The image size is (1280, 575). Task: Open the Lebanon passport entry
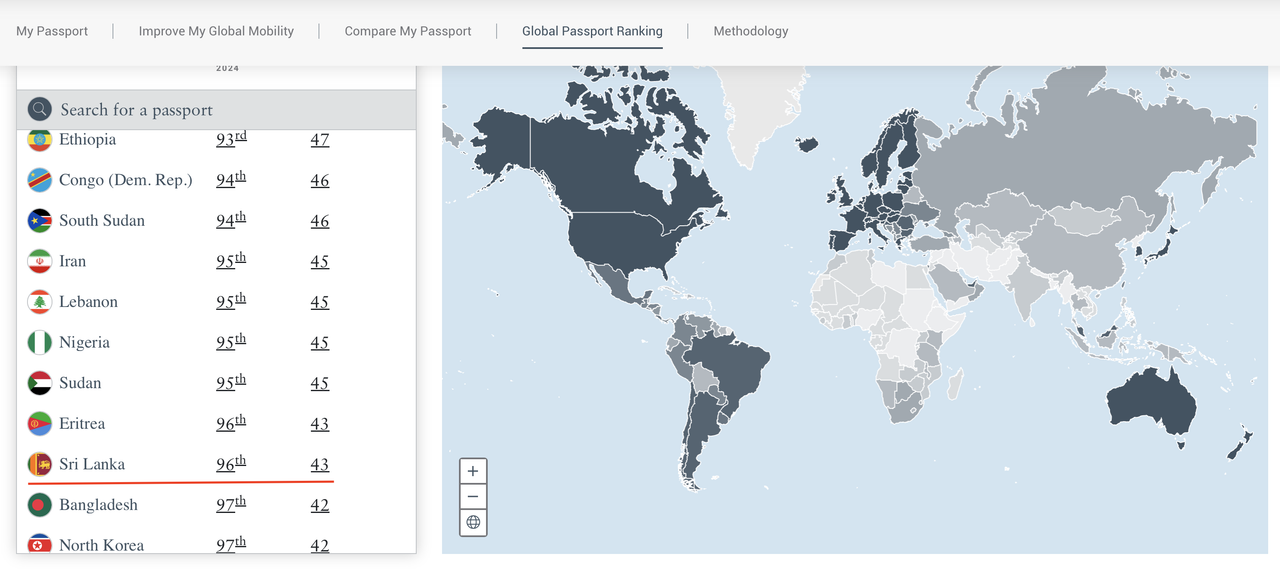click(88, 302)
